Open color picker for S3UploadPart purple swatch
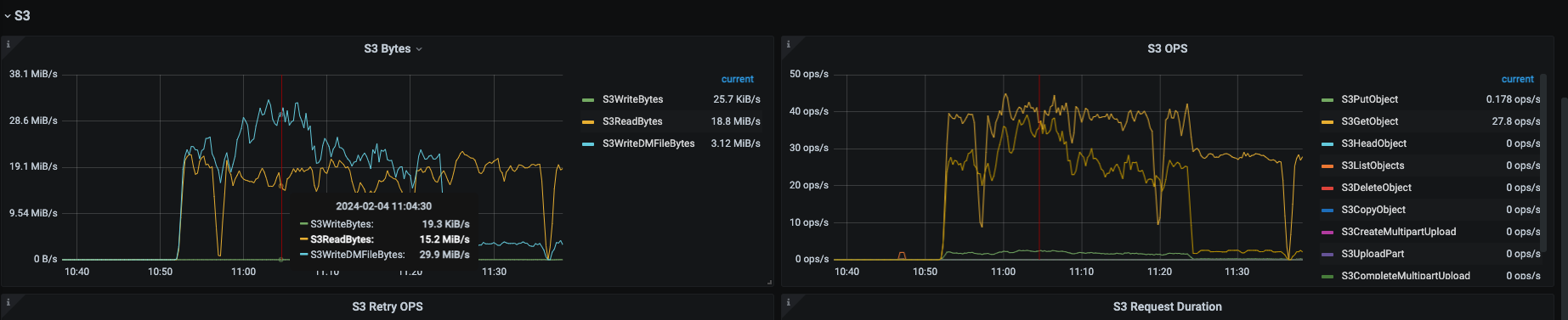This screenshot has width=1568, height=320. [1327, 255]
